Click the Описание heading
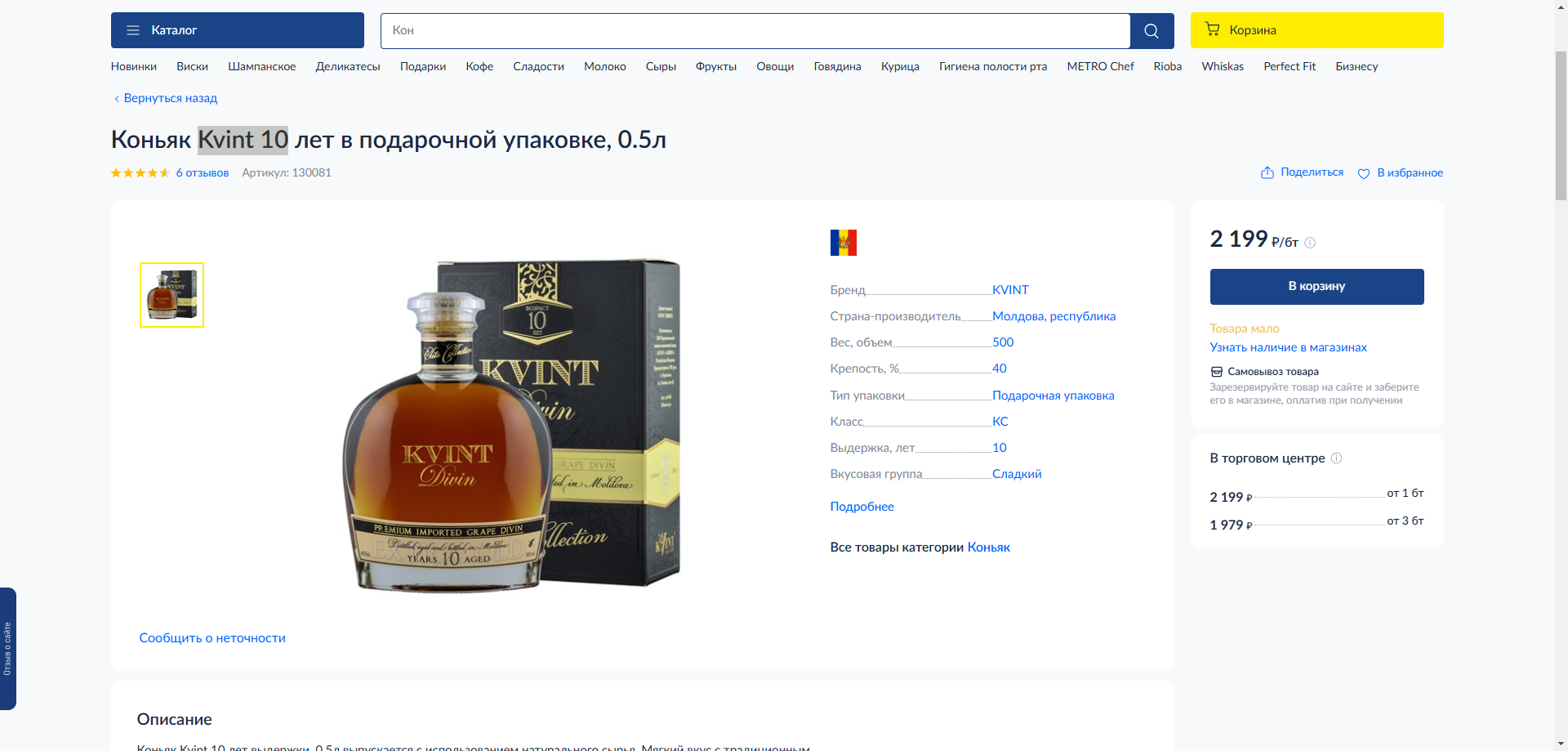The image size is (1568, 751). click(x=175, y=719)
